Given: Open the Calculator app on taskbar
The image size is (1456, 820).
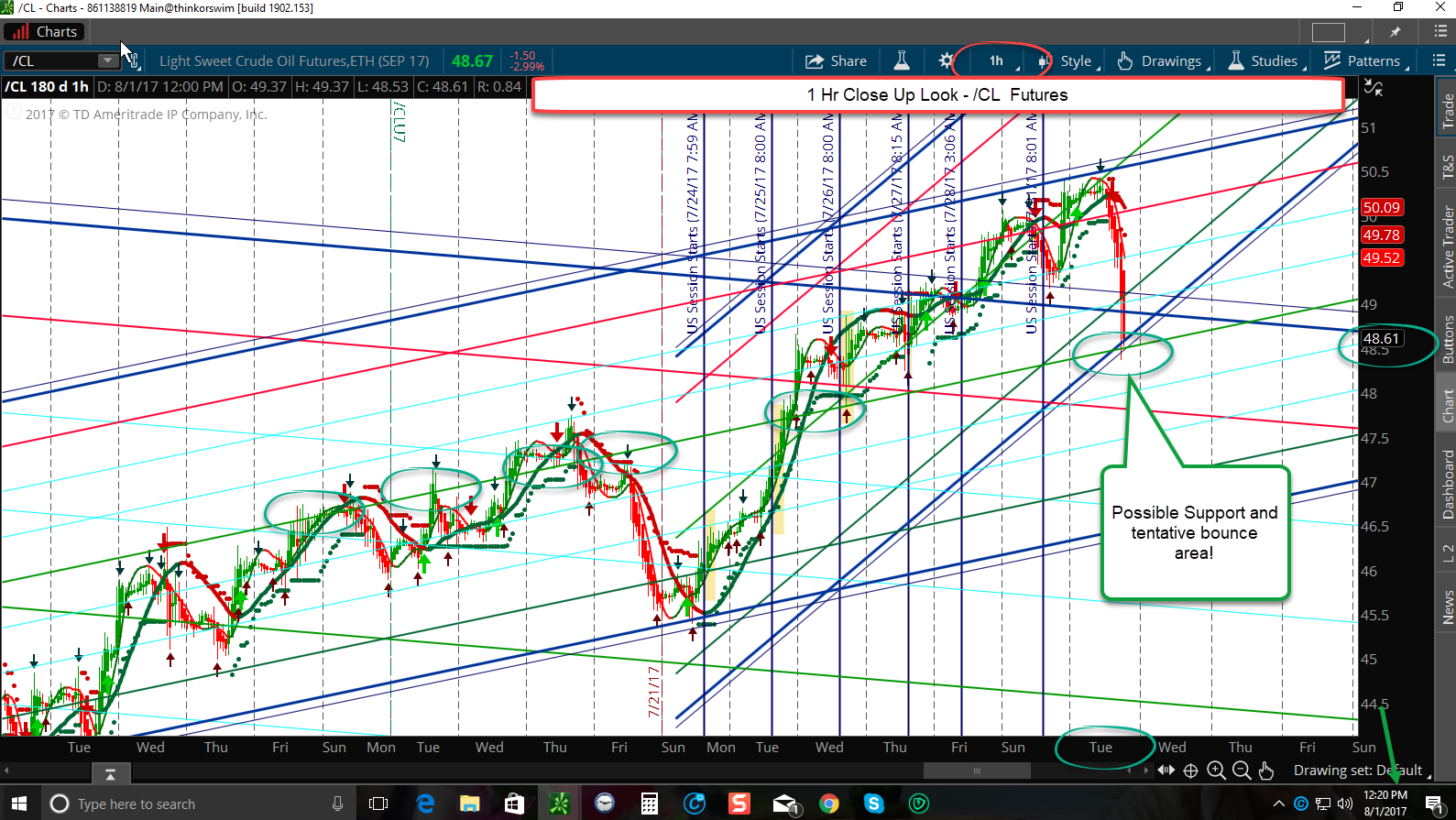Looking at the screenshot, I should pyautogui.click(x=650, y=804).
